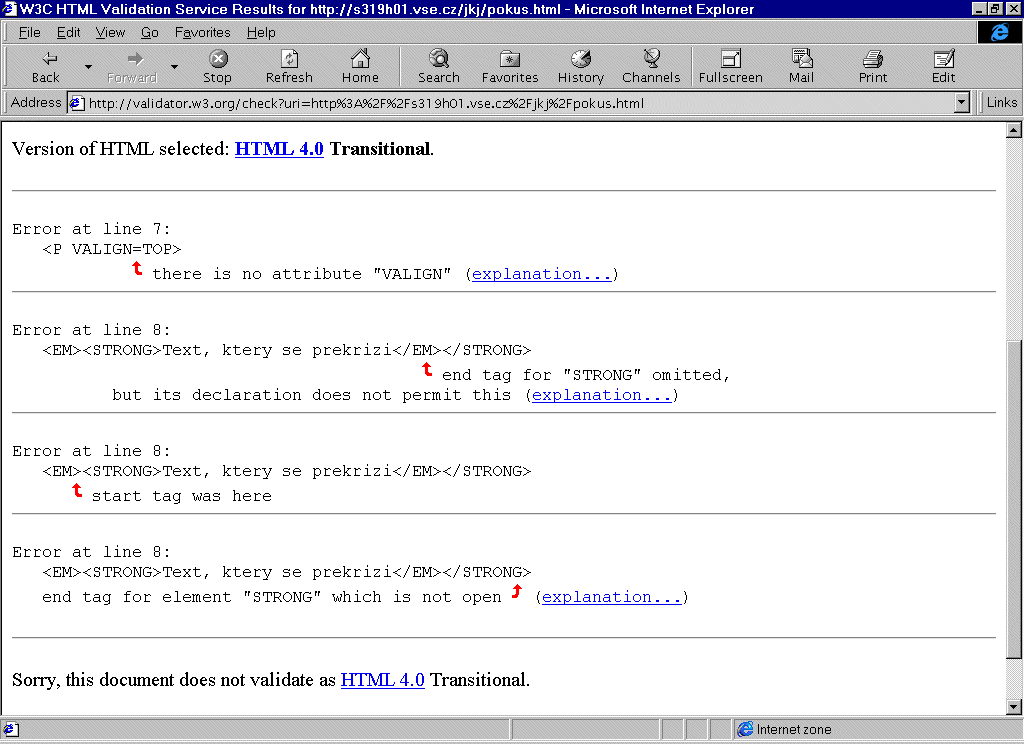Open explanation link for VALIGN attribute error
The image size is (1024, 744).
(x=541, y=274)
